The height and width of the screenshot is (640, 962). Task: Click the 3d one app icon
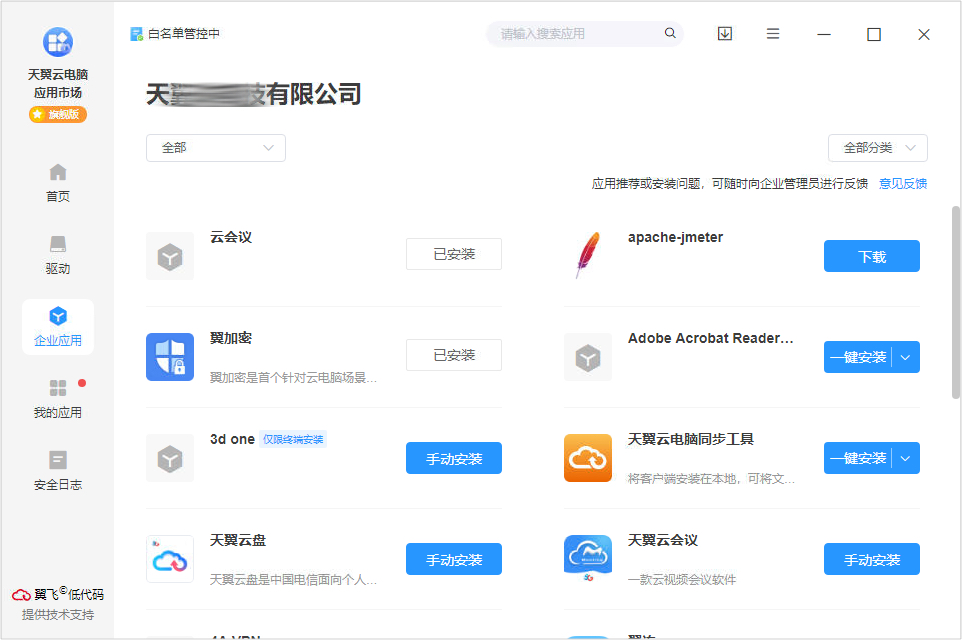click(170, 458)
